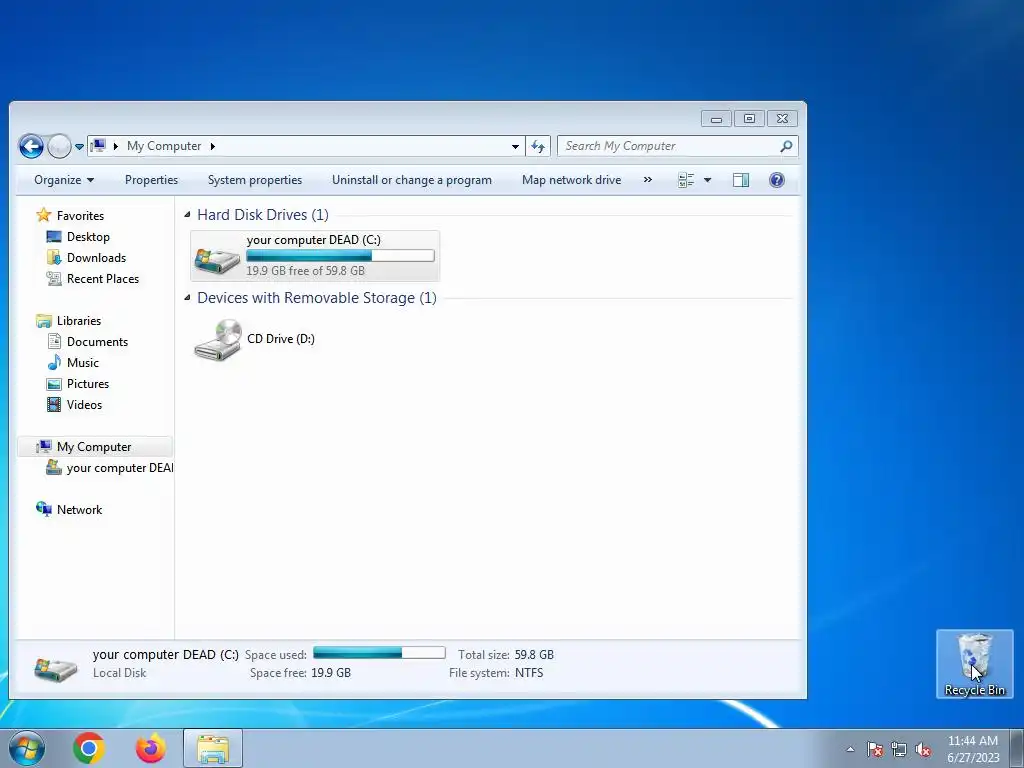Click the Network icon in sidebar
Viewport: 1024px width, 768px height.
(x=44, y=509)
